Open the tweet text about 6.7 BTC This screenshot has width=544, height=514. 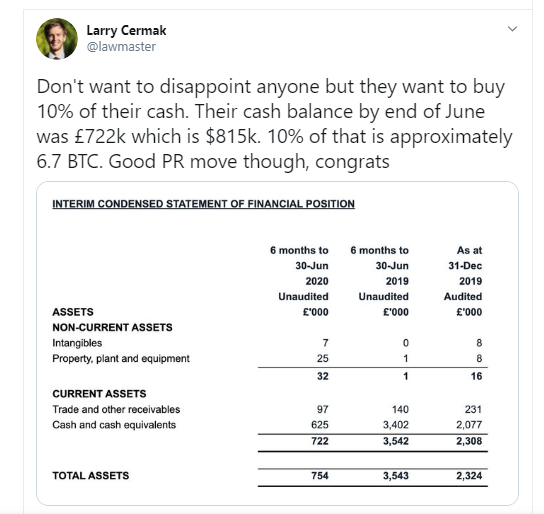(274, 124)
